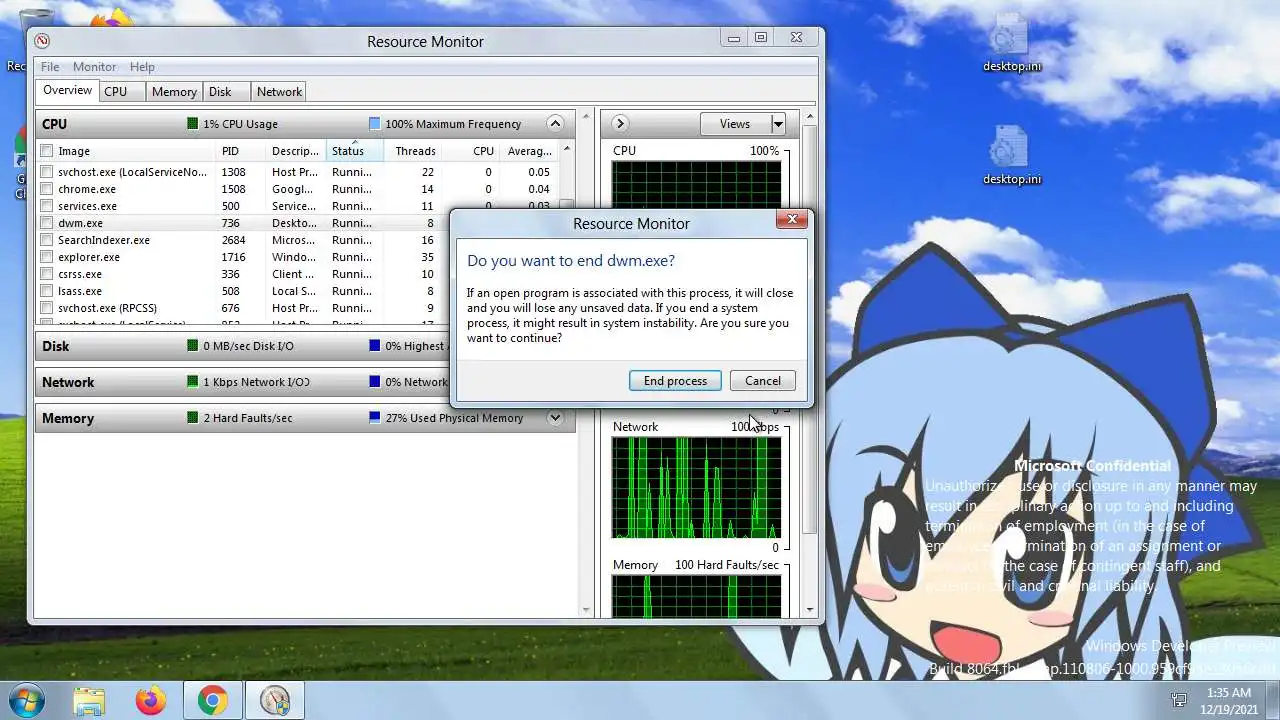Click green CPU Usage indicator square
Viewport: 1280px width, 720px height.
pyautogui.click(x=193, y=124)
